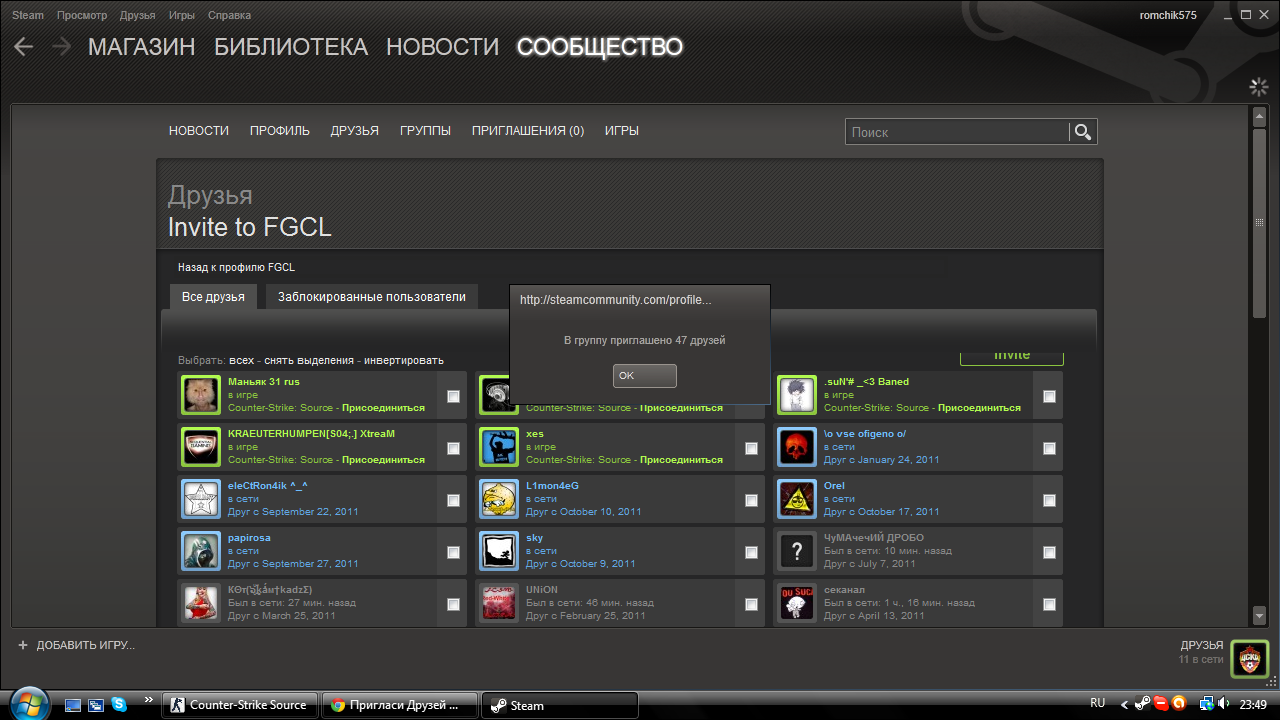Viewport: 1280px width, 720px height.
Task: Open Маньяк 31 rus avatar
Action: coord(201,395)
